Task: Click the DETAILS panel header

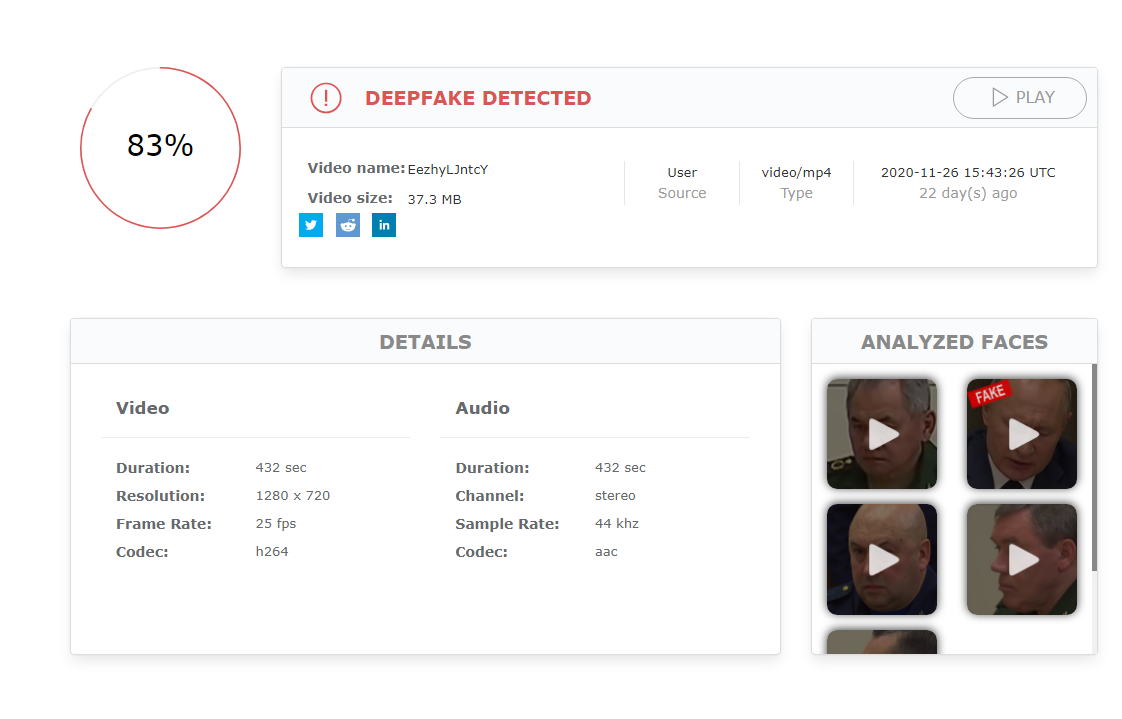Action: [x=425, y=342]
